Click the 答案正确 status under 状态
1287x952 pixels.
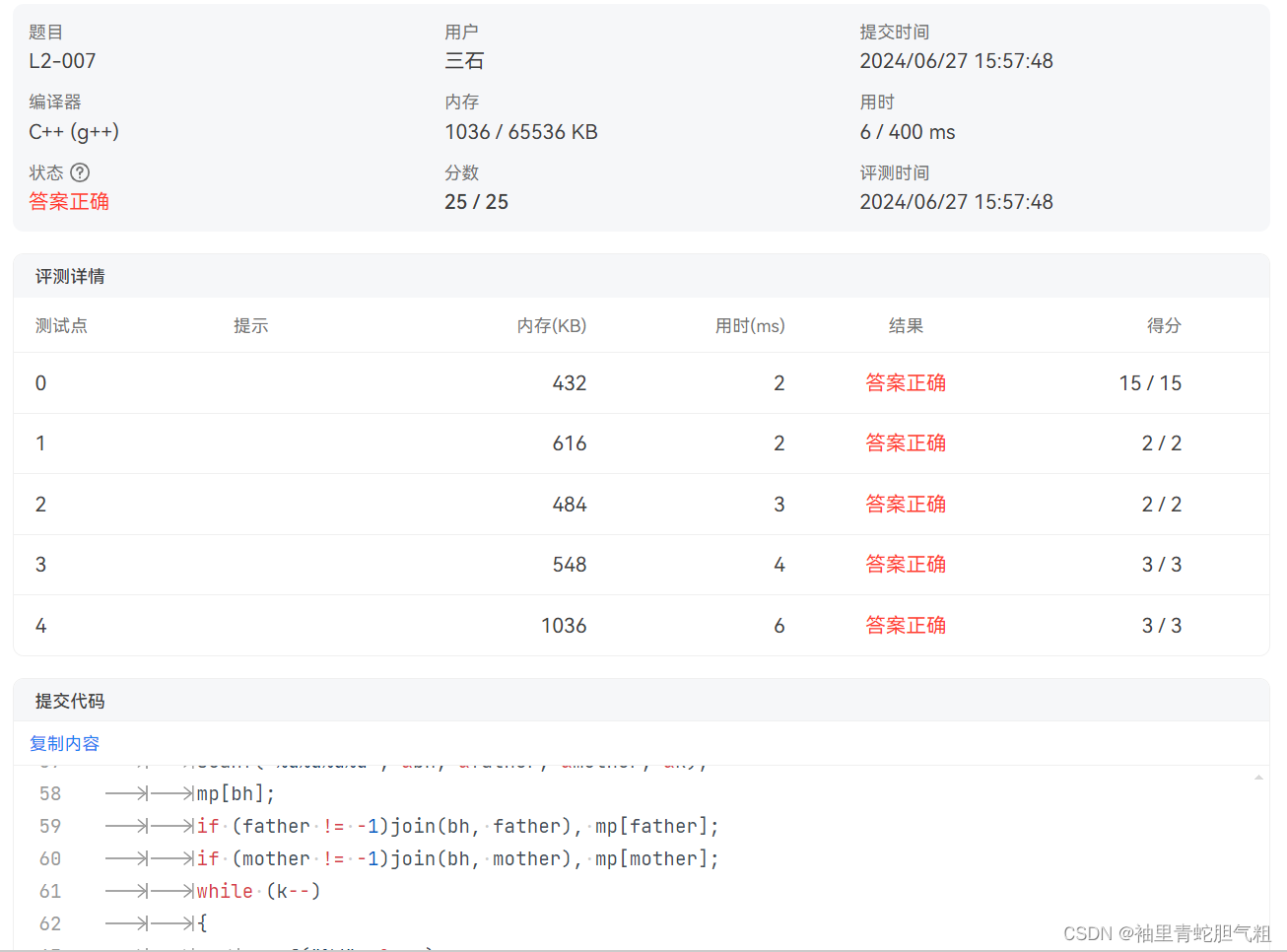click(68, 201)
